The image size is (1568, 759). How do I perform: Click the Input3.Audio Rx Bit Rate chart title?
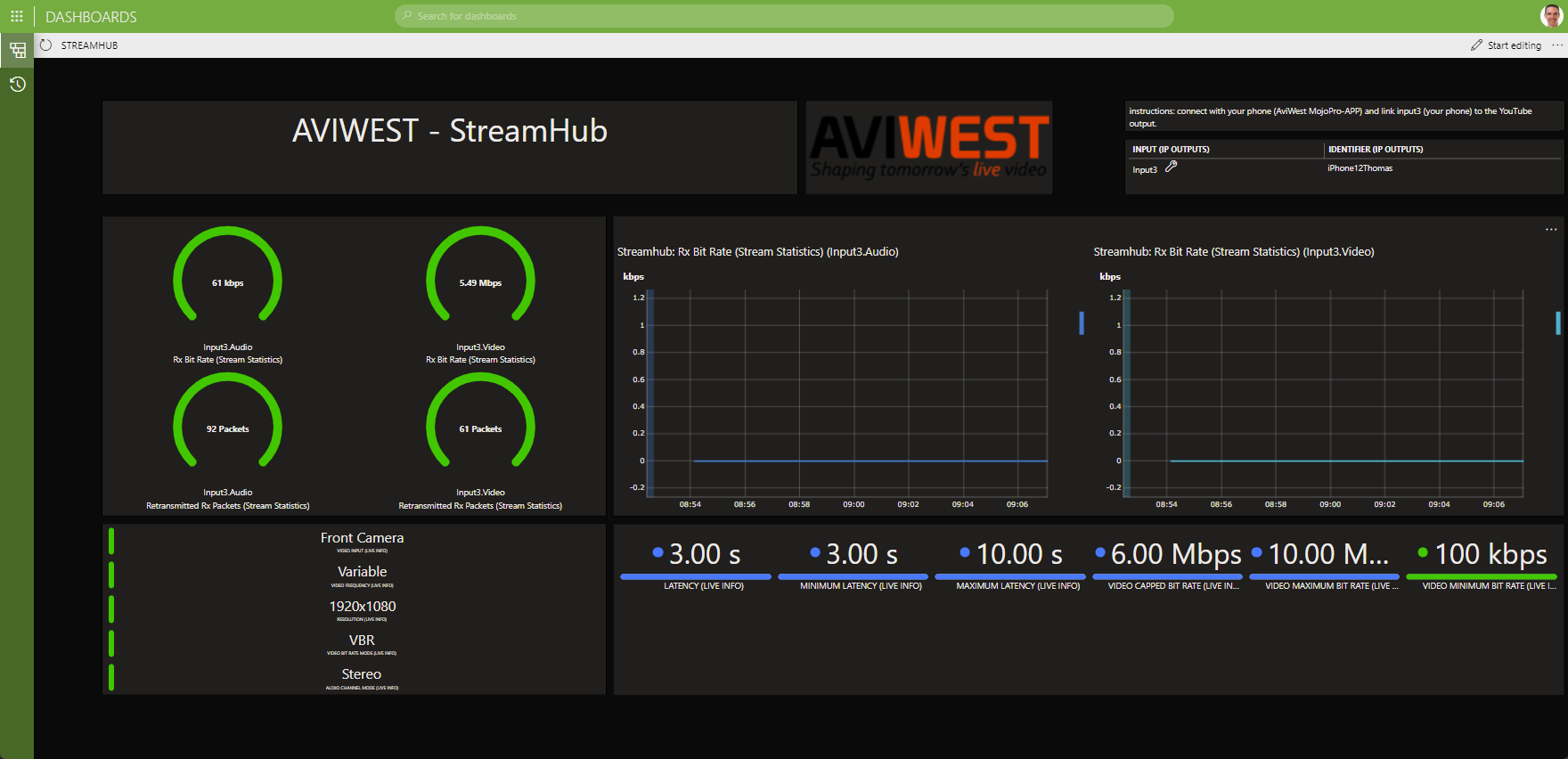[x=757, y=252]
